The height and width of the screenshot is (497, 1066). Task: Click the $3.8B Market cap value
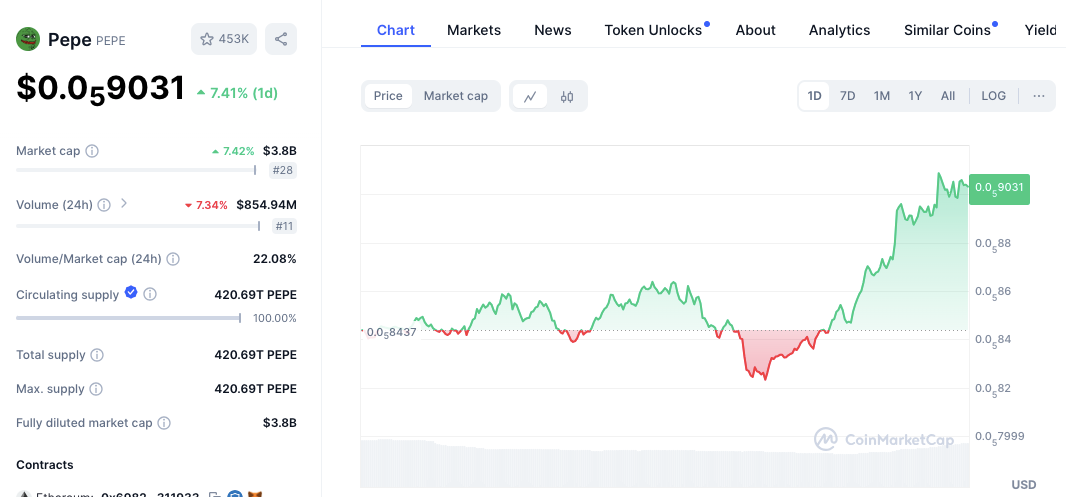coord(280,151)
